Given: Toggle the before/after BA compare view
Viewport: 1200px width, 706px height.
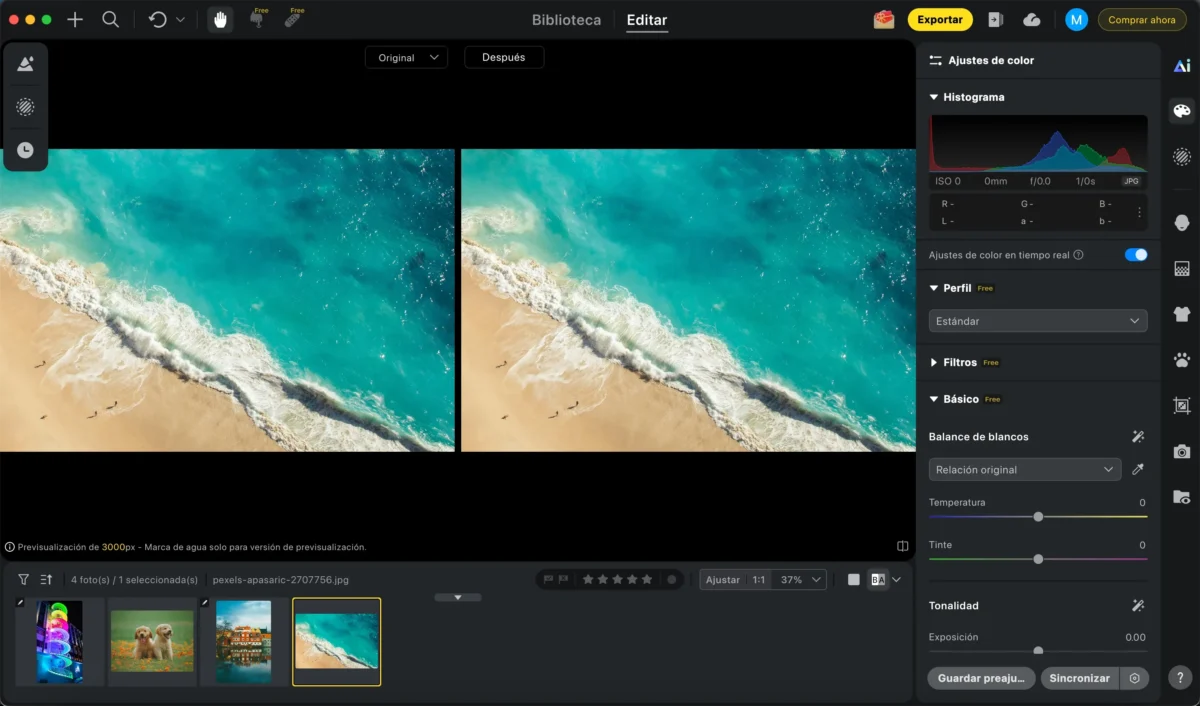Looking at the screenshot, I should (878, 579).
